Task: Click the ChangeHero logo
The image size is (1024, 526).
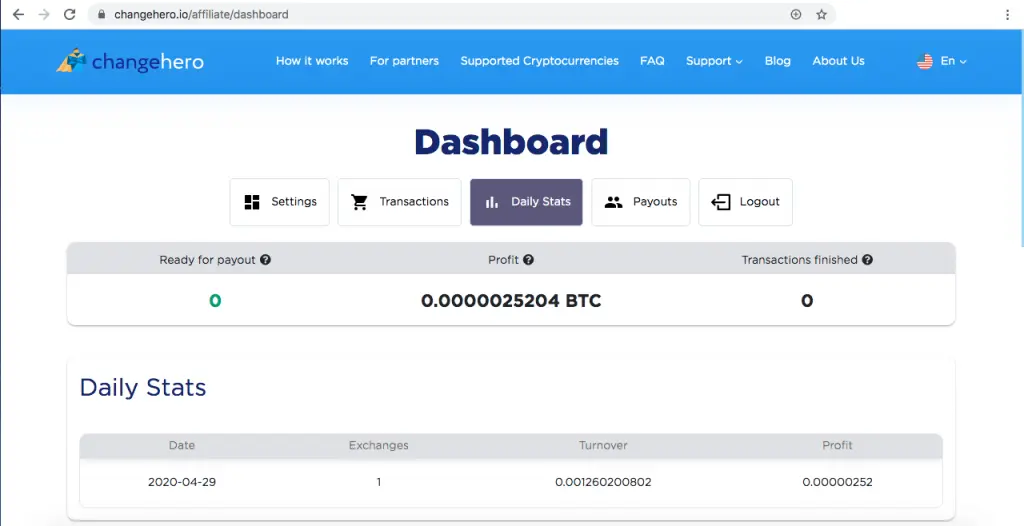Action: pos(130,61)
